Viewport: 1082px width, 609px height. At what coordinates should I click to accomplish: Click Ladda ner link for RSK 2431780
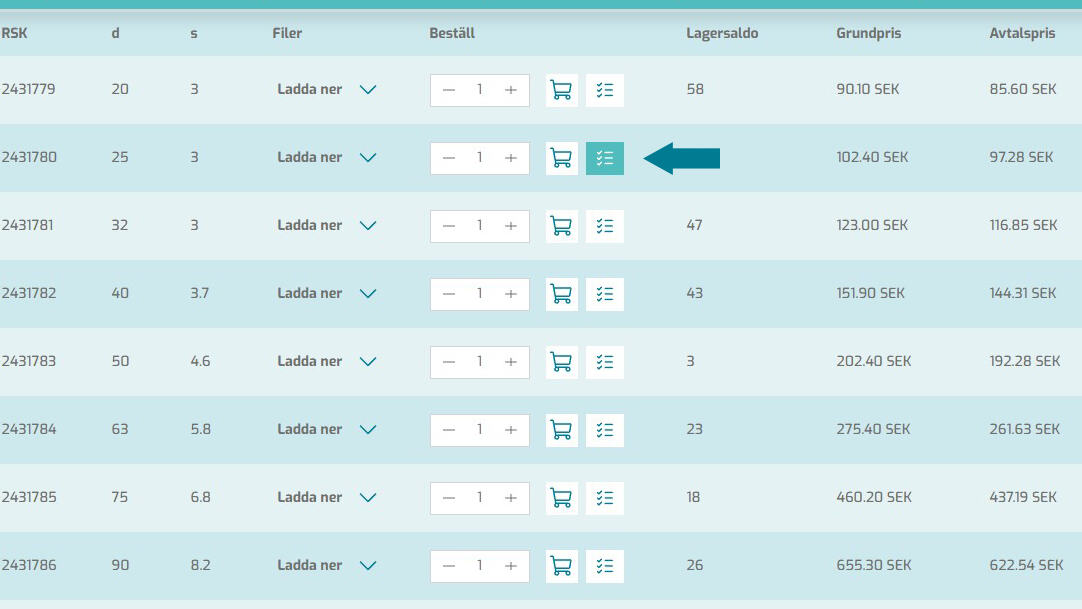point(310,158)
